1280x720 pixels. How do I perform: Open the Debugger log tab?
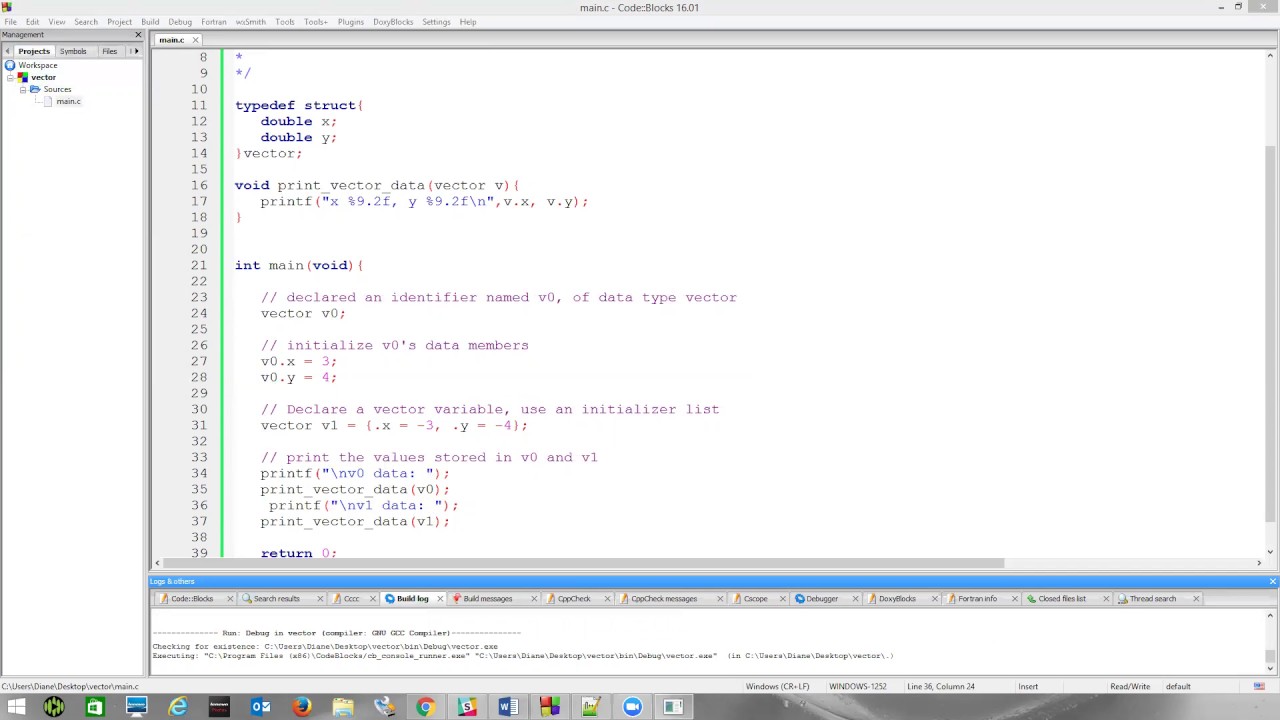pos(821,598)
